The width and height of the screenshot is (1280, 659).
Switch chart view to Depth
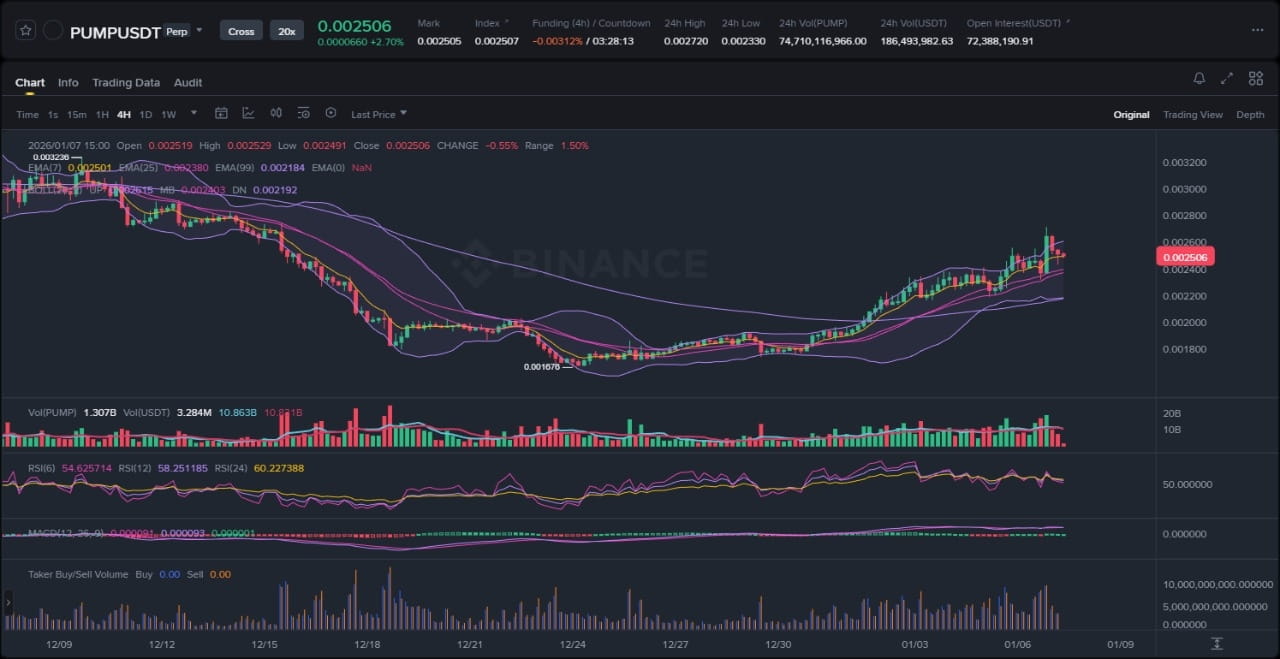(x=1250, y=115)
